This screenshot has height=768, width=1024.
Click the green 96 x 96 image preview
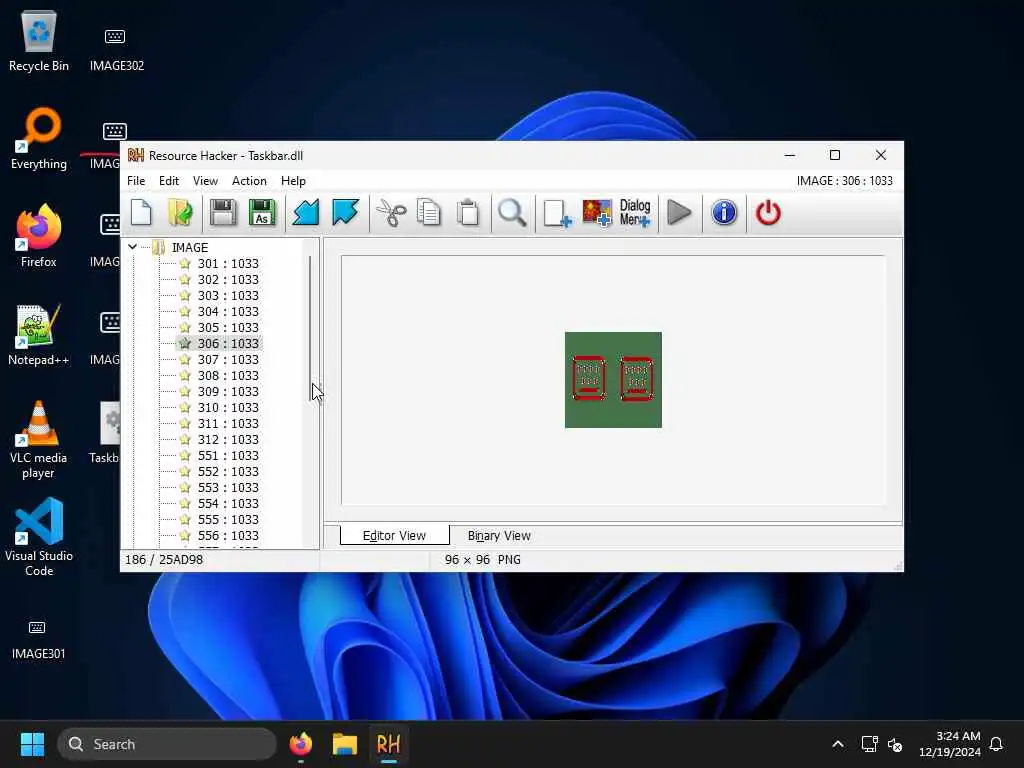click(x=613, y=380)
